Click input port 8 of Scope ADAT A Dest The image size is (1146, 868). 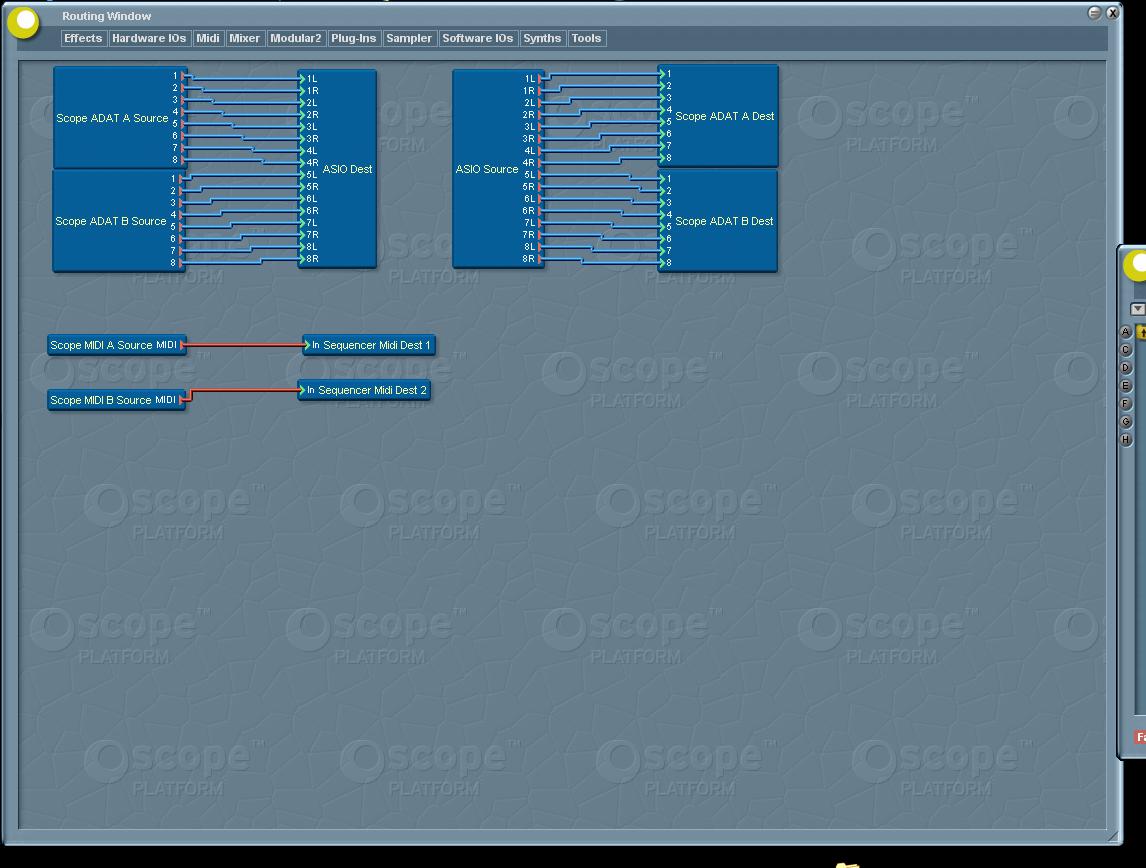click(663, 158)
